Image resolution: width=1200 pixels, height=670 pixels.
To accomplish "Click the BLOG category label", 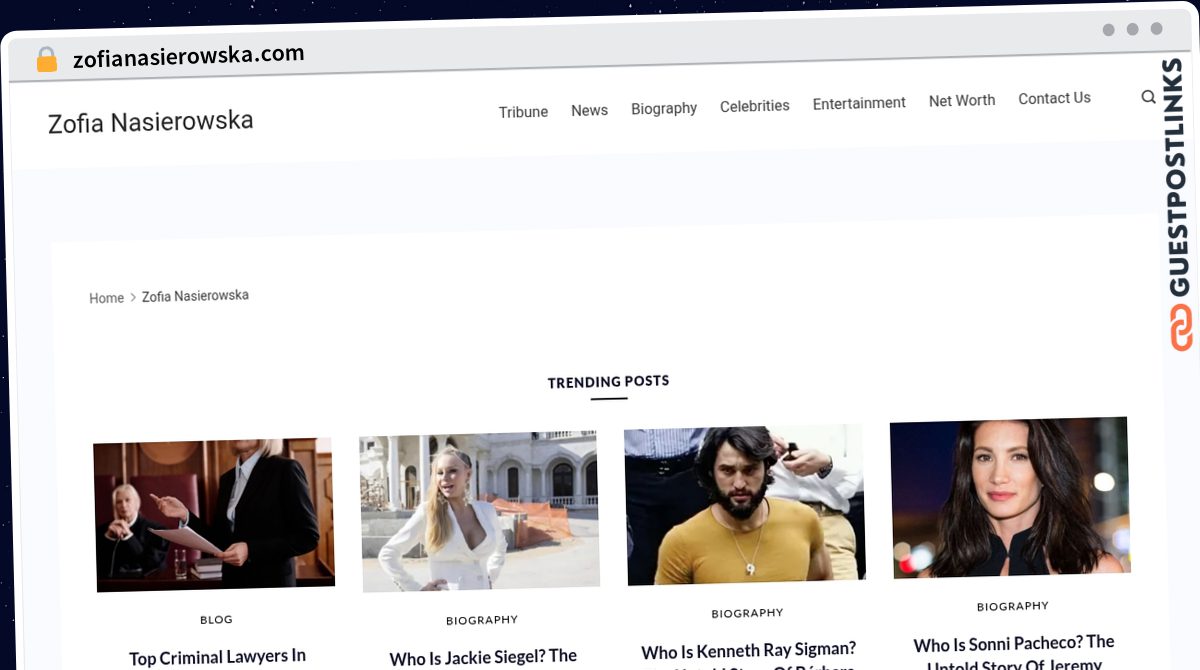I will pyautogui.click(x=216, y=620).
